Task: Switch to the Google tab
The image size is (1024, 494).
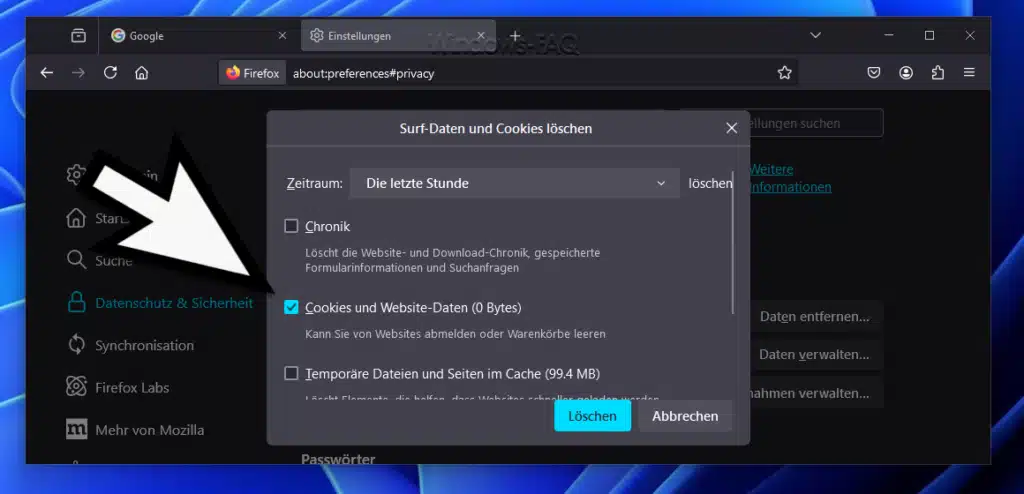Action: point(198,36)
